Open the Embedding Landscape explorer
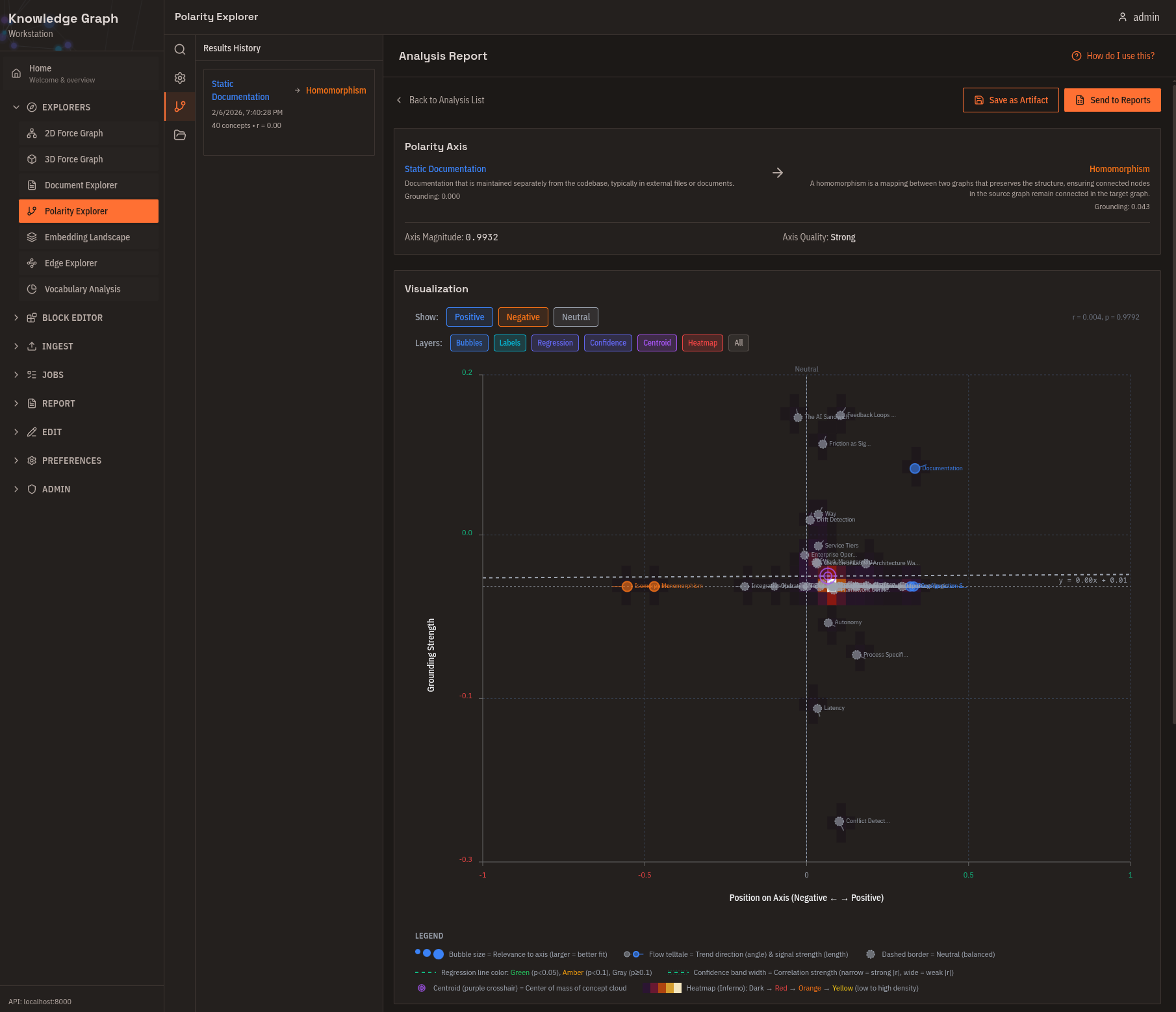 (x=86, y=236)
